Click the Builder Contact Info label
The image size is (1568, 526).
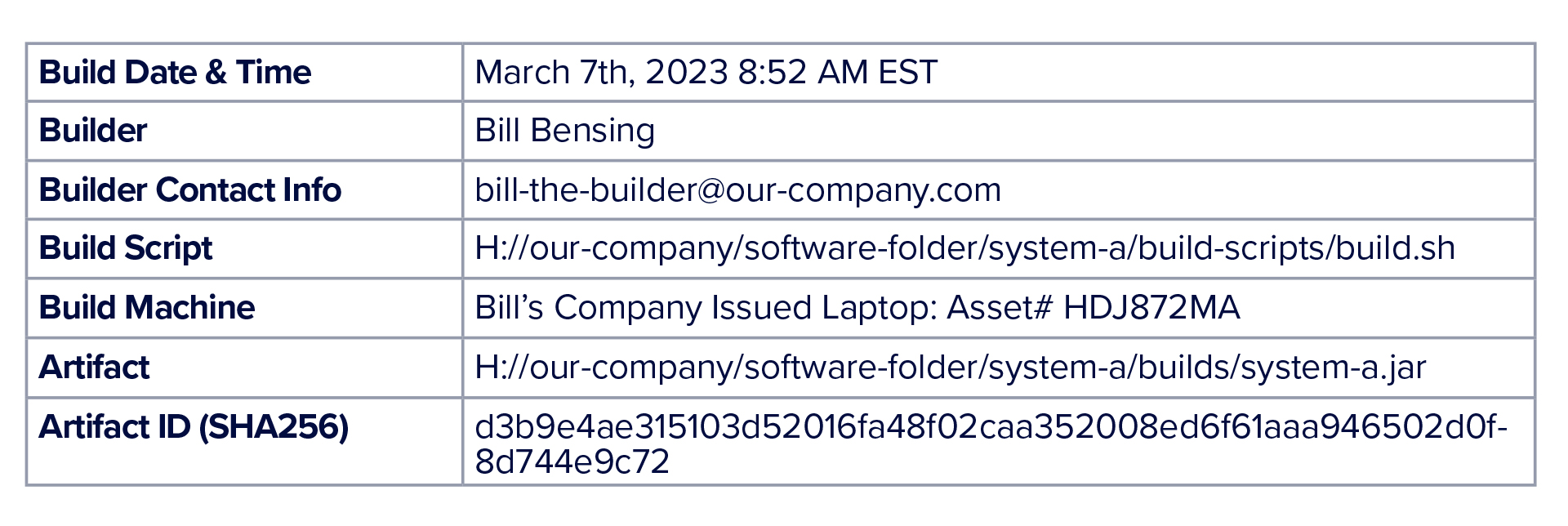coord(189,190)
